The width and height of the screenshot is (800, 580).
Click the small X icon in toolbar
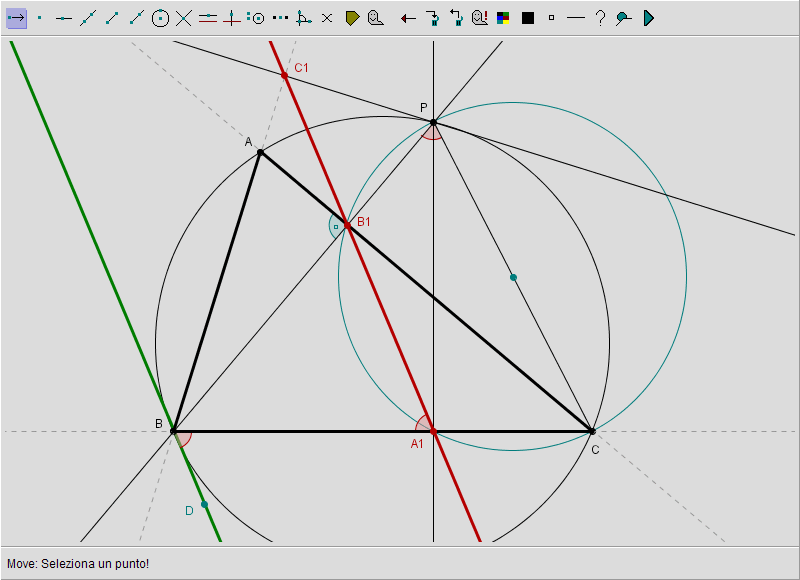click(327, 18)
